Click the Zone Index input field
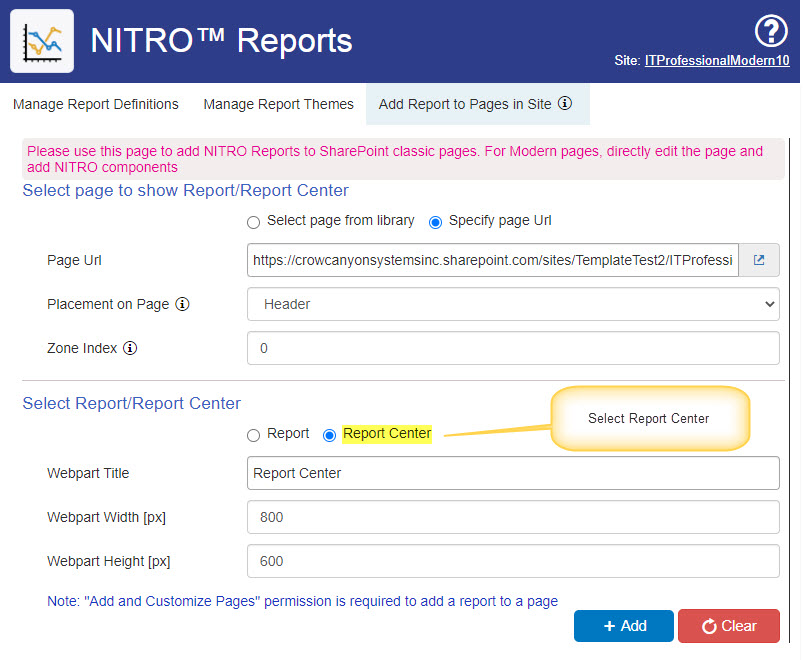The width and height of the screenshot is (803, 660). point(513,348)
